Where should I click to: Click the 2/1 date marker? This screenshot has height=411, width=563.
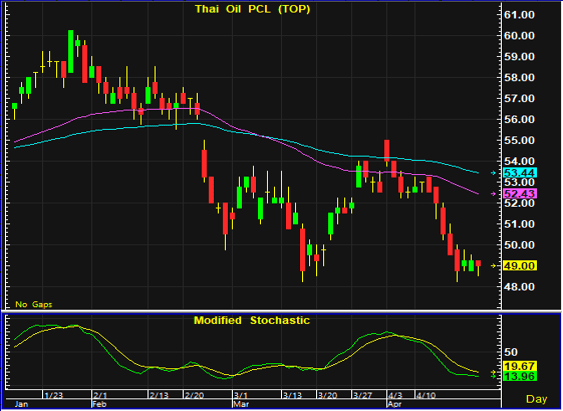tap(100, 396)
